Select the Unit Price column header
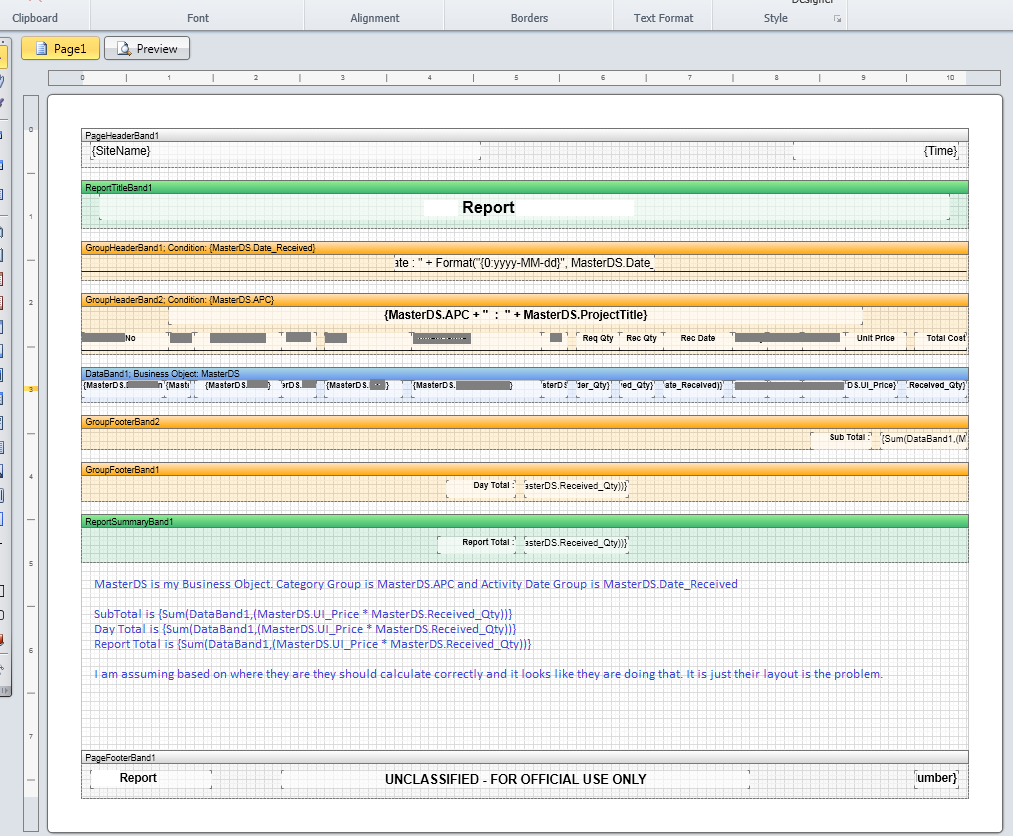 coord(875,338)
